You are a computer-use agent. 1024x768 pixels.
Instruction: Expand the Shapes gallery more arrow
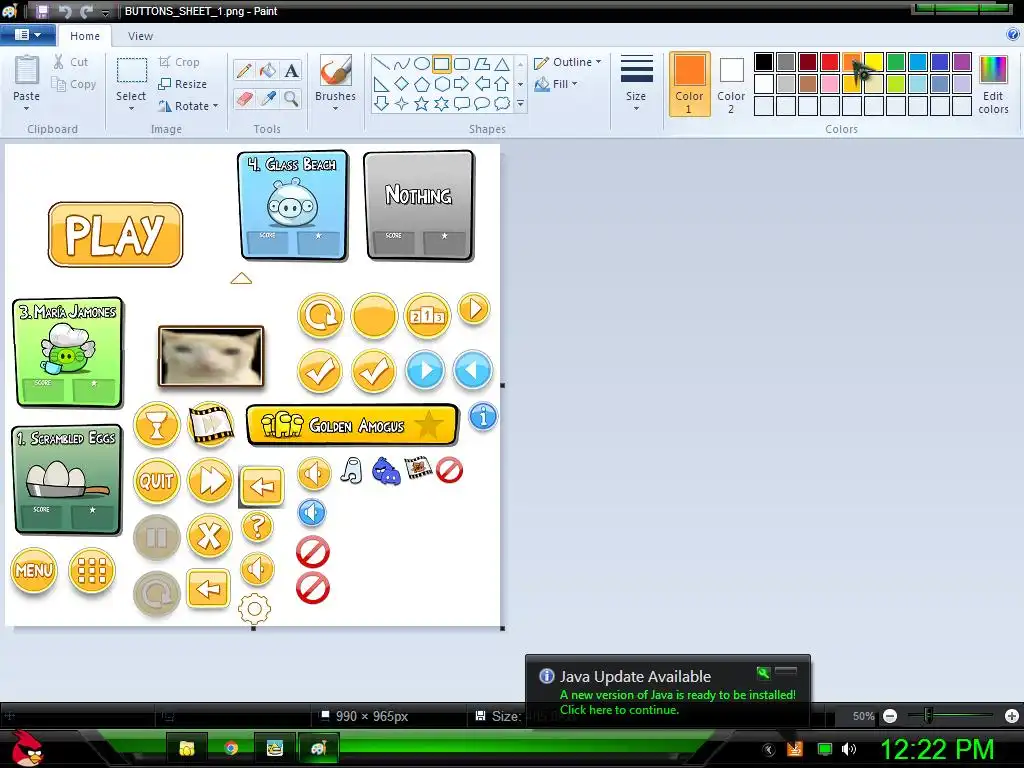click(x=520, y=104)
